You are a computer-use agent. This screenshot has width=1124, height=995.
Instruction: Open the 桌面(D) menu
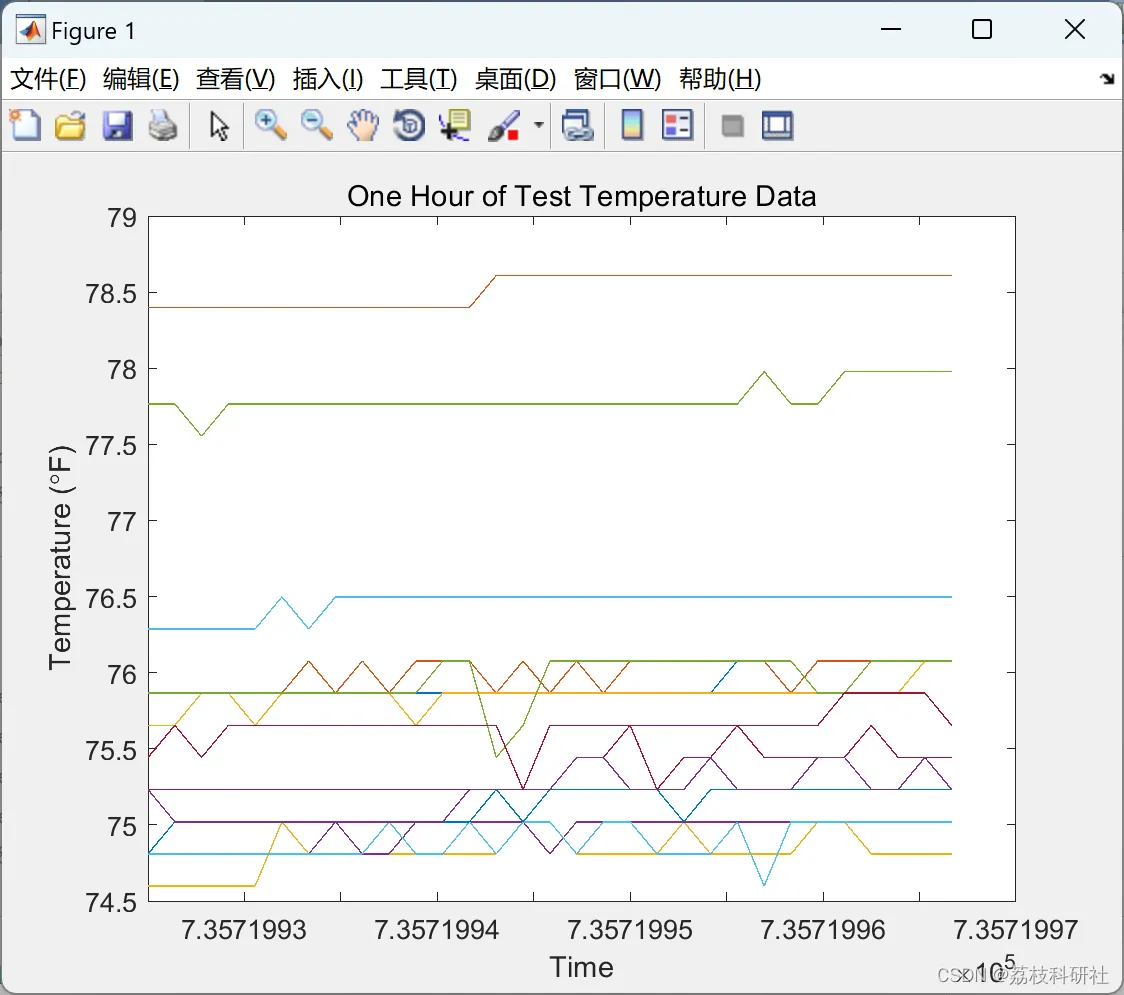click(515, 79)
